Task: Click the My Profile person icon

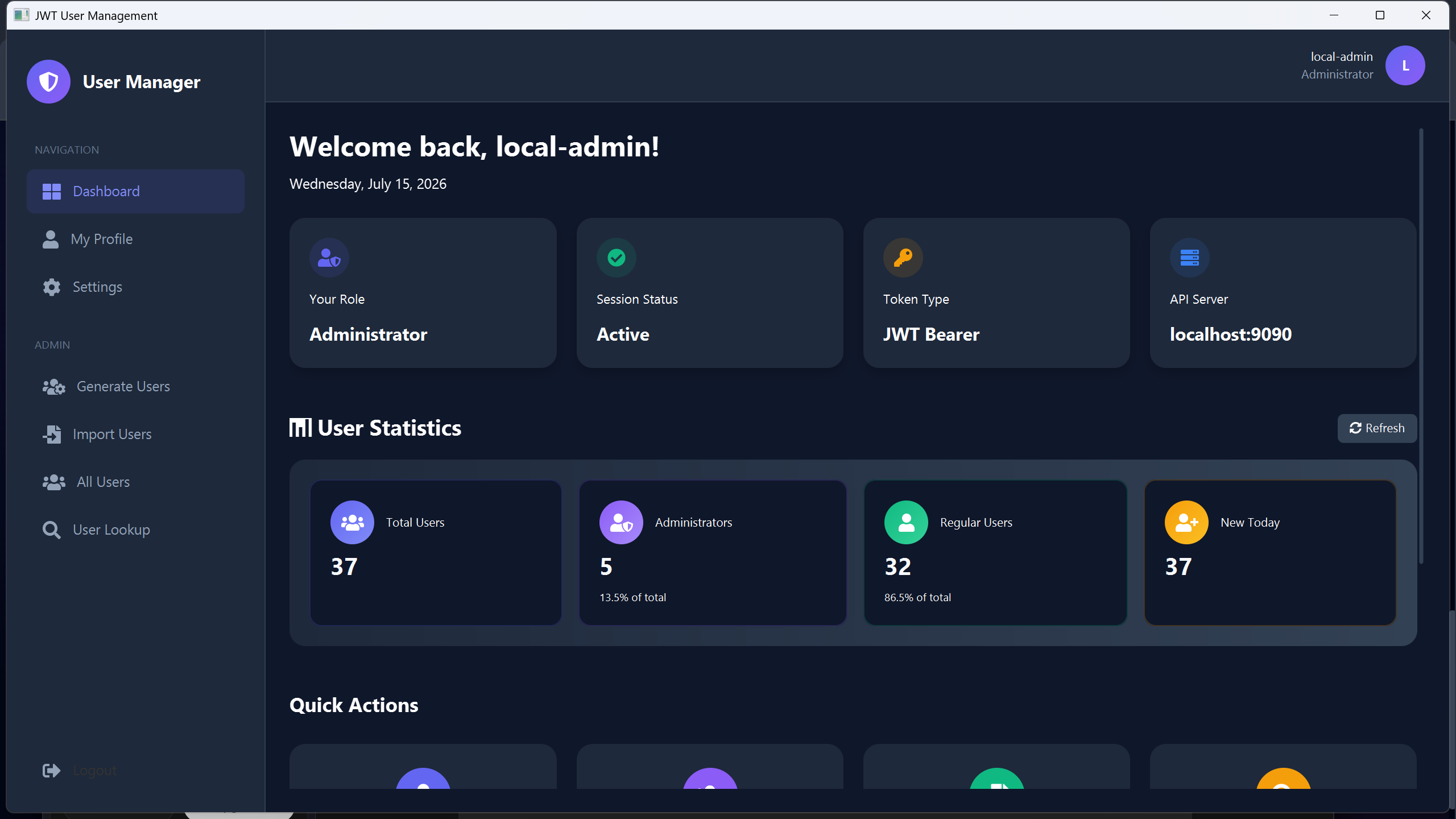Action: click(51, 239)
